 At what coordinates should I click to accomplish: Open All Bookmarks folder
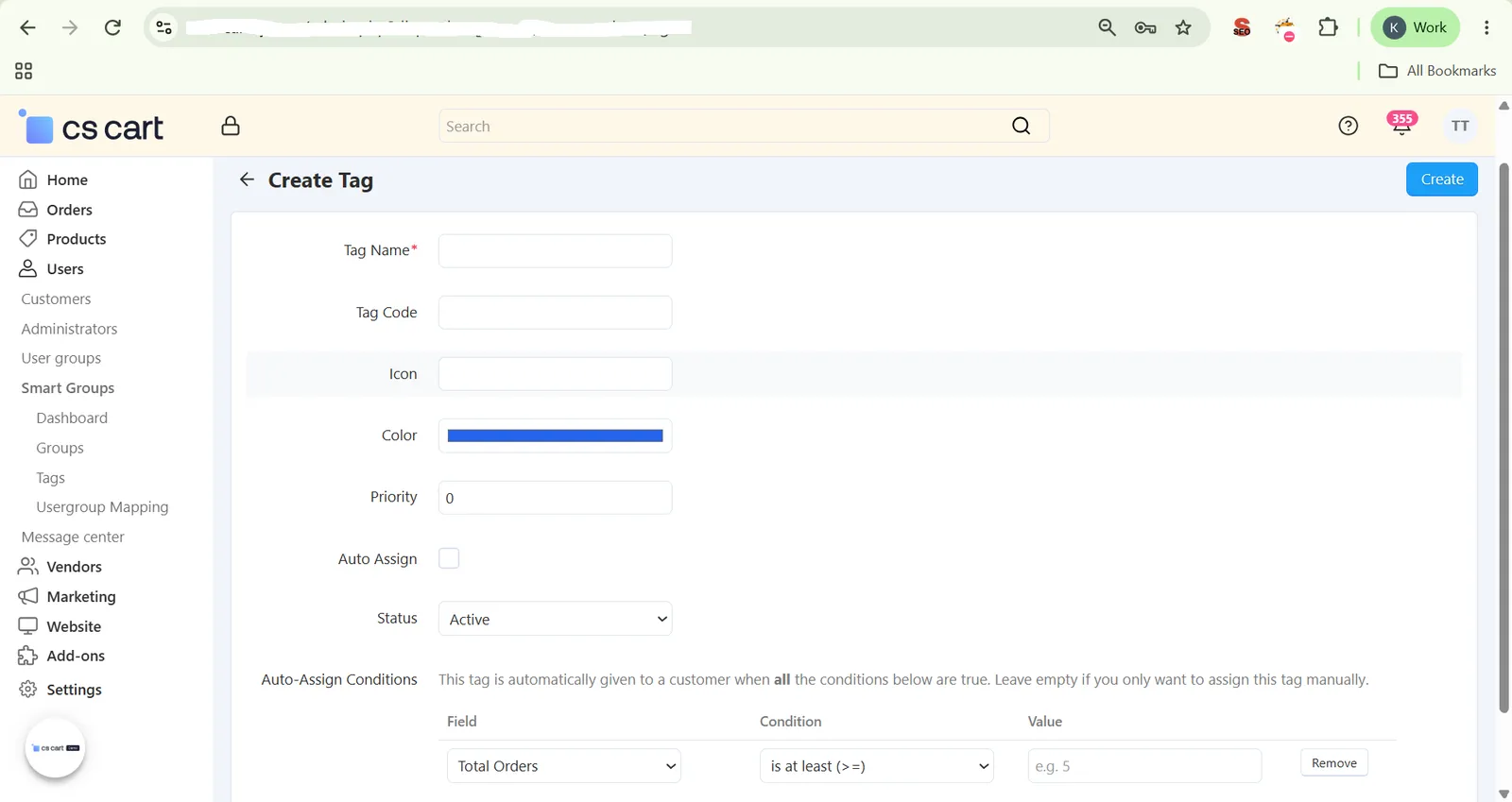pyautogui.click(x=1437, y=71)
